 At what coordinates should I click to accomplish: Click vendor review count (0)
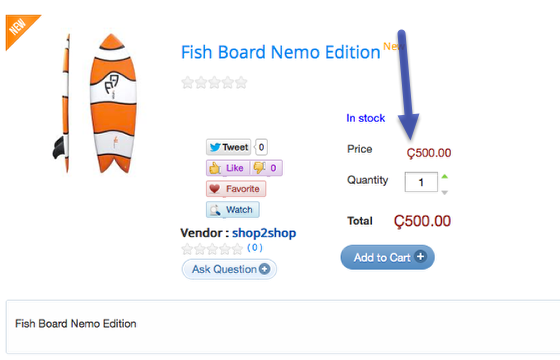pos(255,248)
